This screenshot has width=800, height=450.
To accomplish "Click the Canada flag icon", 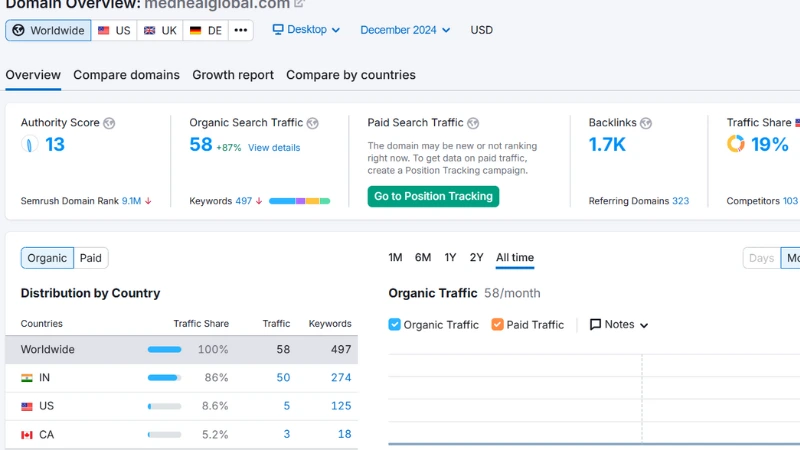I will [27, 435].
